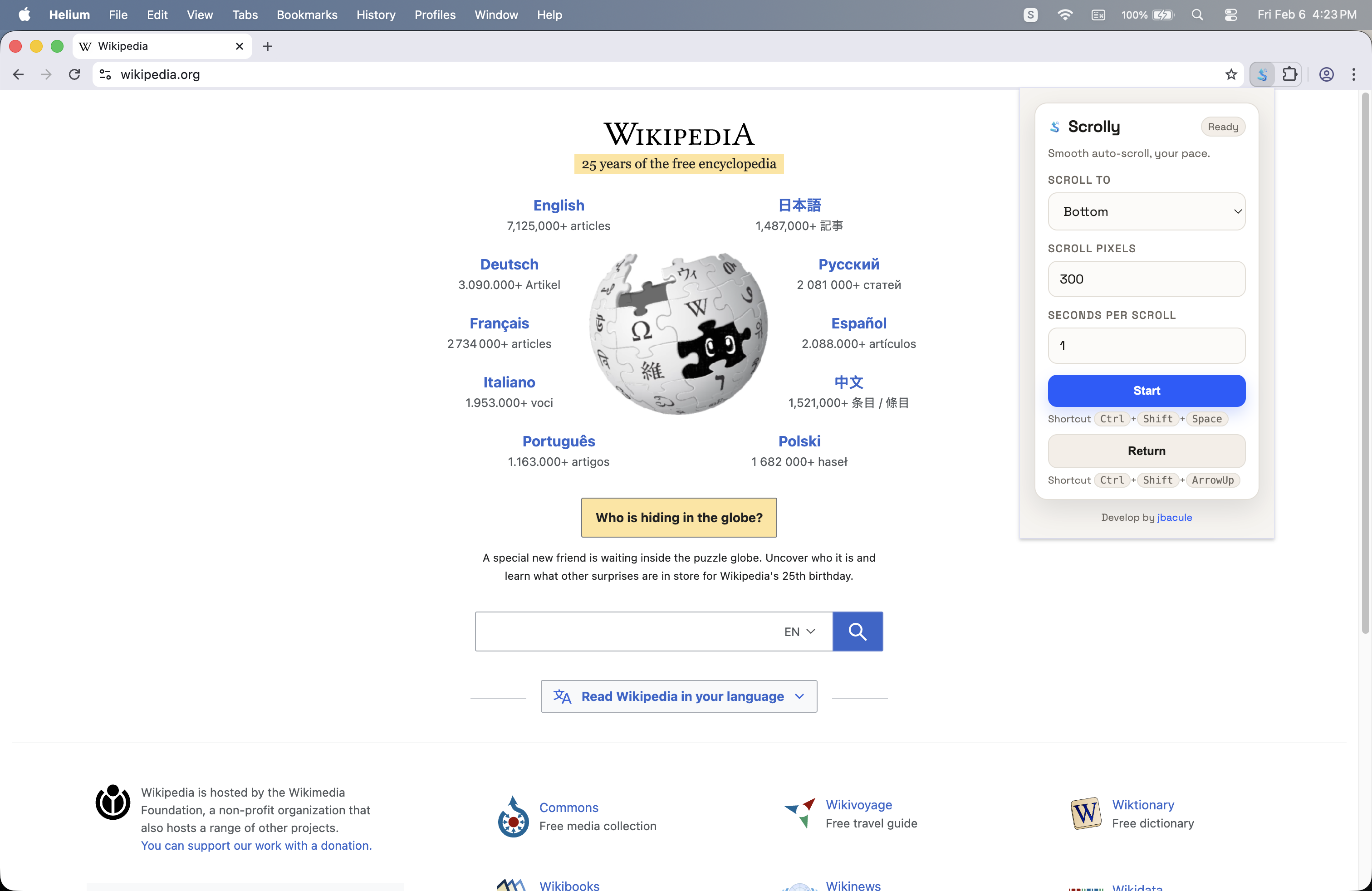
Task: Open macOS Spotlight search in menu bar
Action: (x=1197, y=15)
